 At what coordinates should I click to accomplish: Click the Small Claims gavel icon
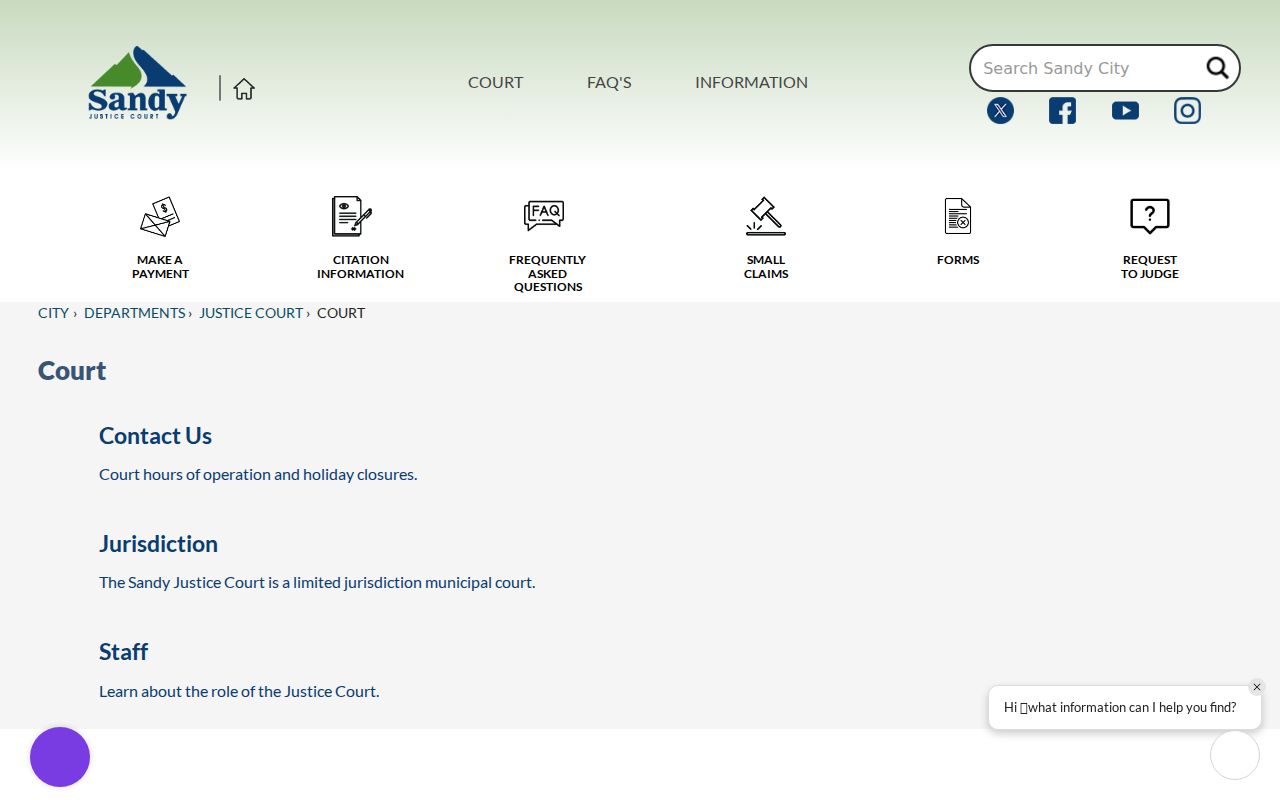point(766,216)
